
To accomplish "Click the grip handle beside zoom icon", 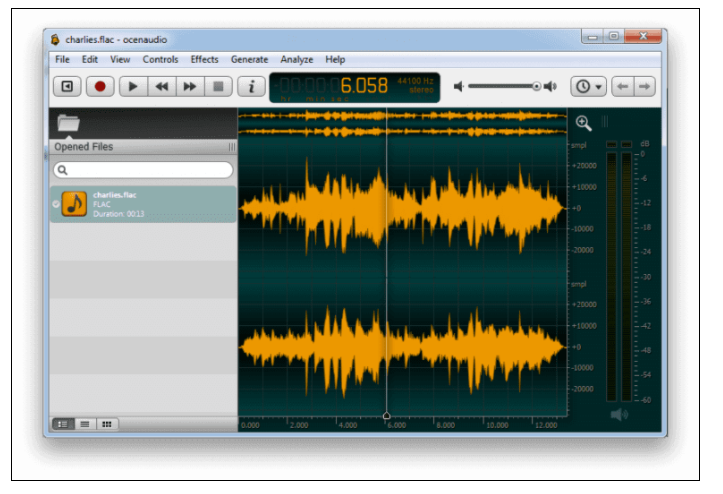I will click(x=604, y=122).
